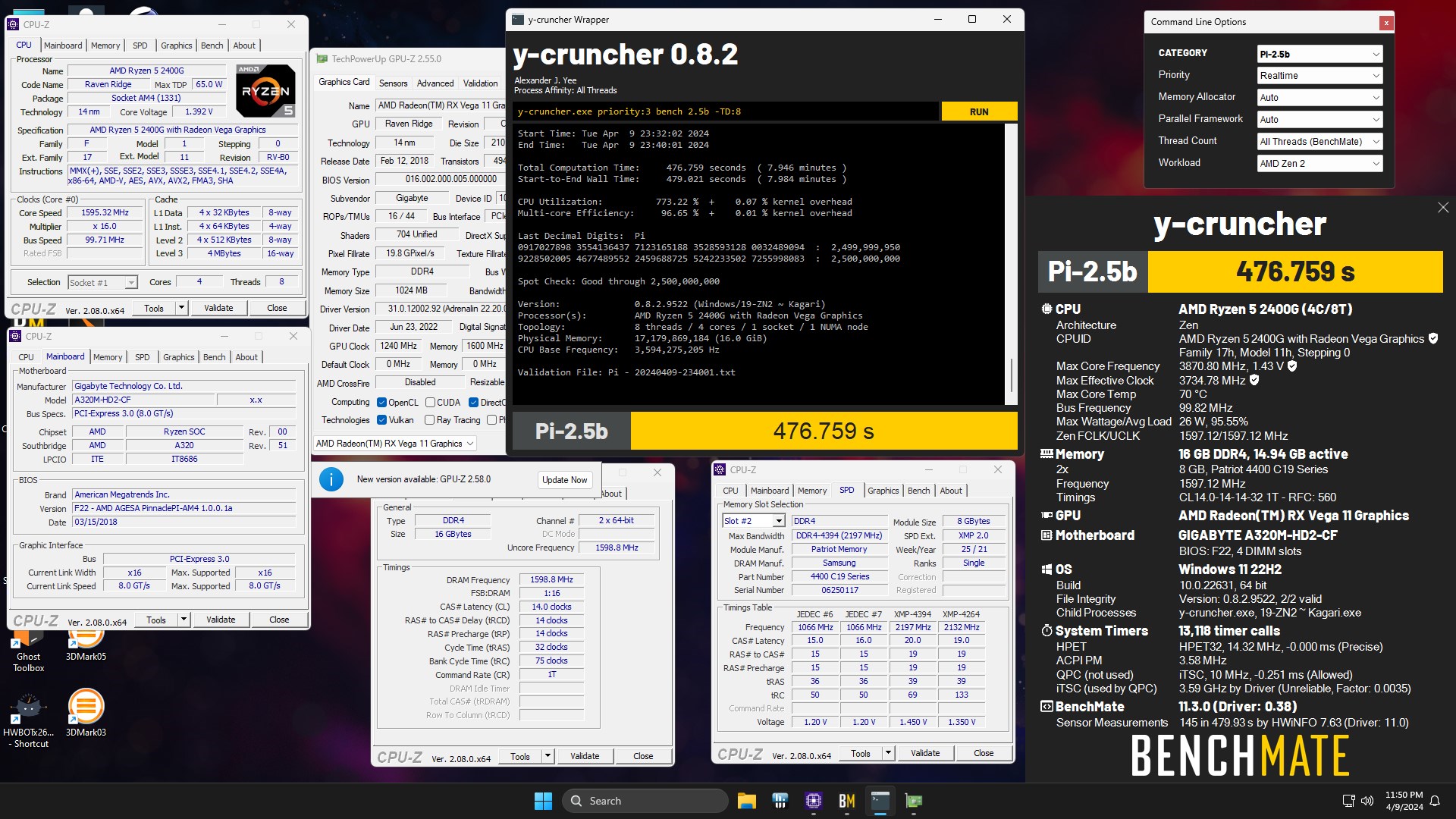Open Priority dropdown set to Realtime

point(1319,76)
